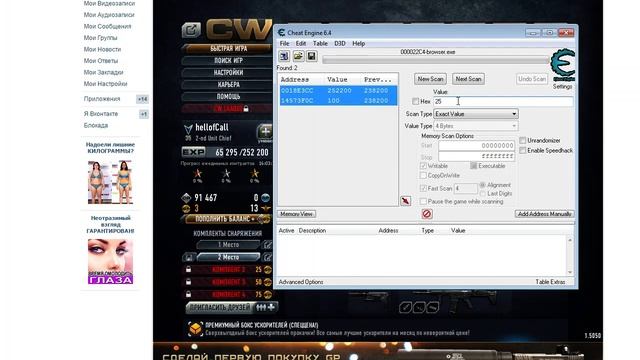Toggle the Unrandomizer checkbox
The width and height of the screenshot is (640, 360).
click(x=522, y=140)
